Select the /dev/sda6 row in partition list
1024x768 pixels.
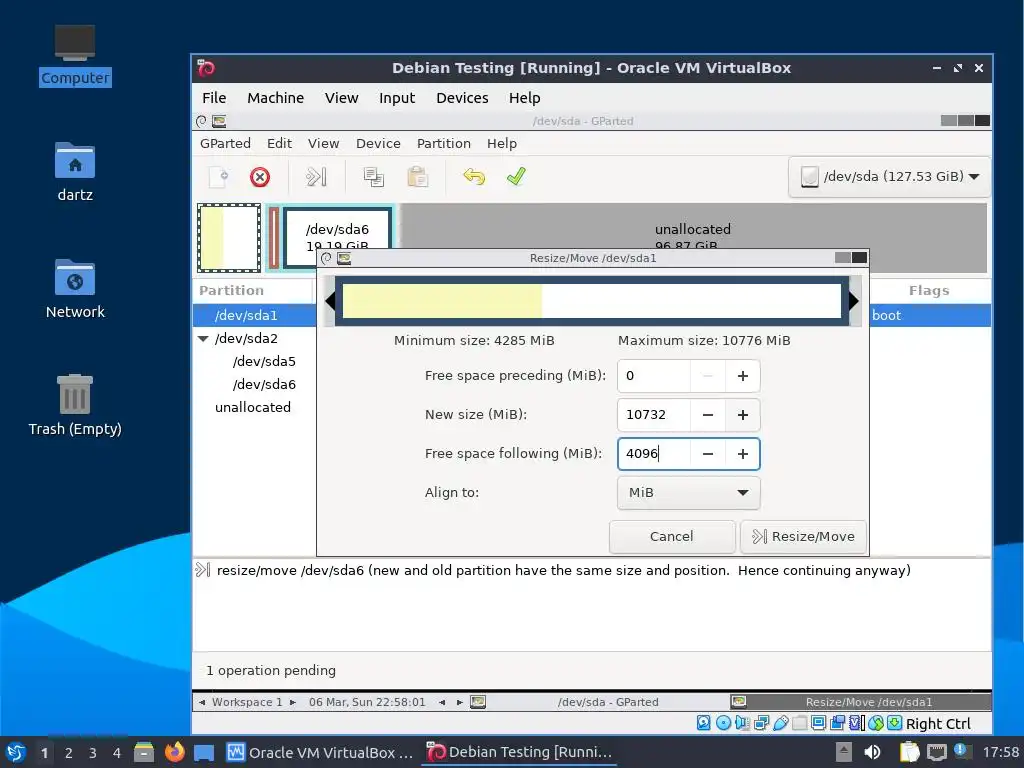tap(255, 384)
